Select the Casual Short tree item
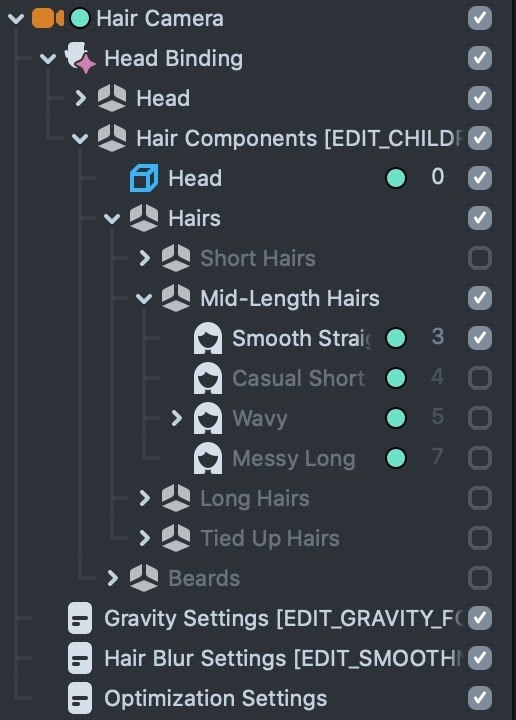The width and height of the screenshot is (516, 720). click(x=298, y=378)
